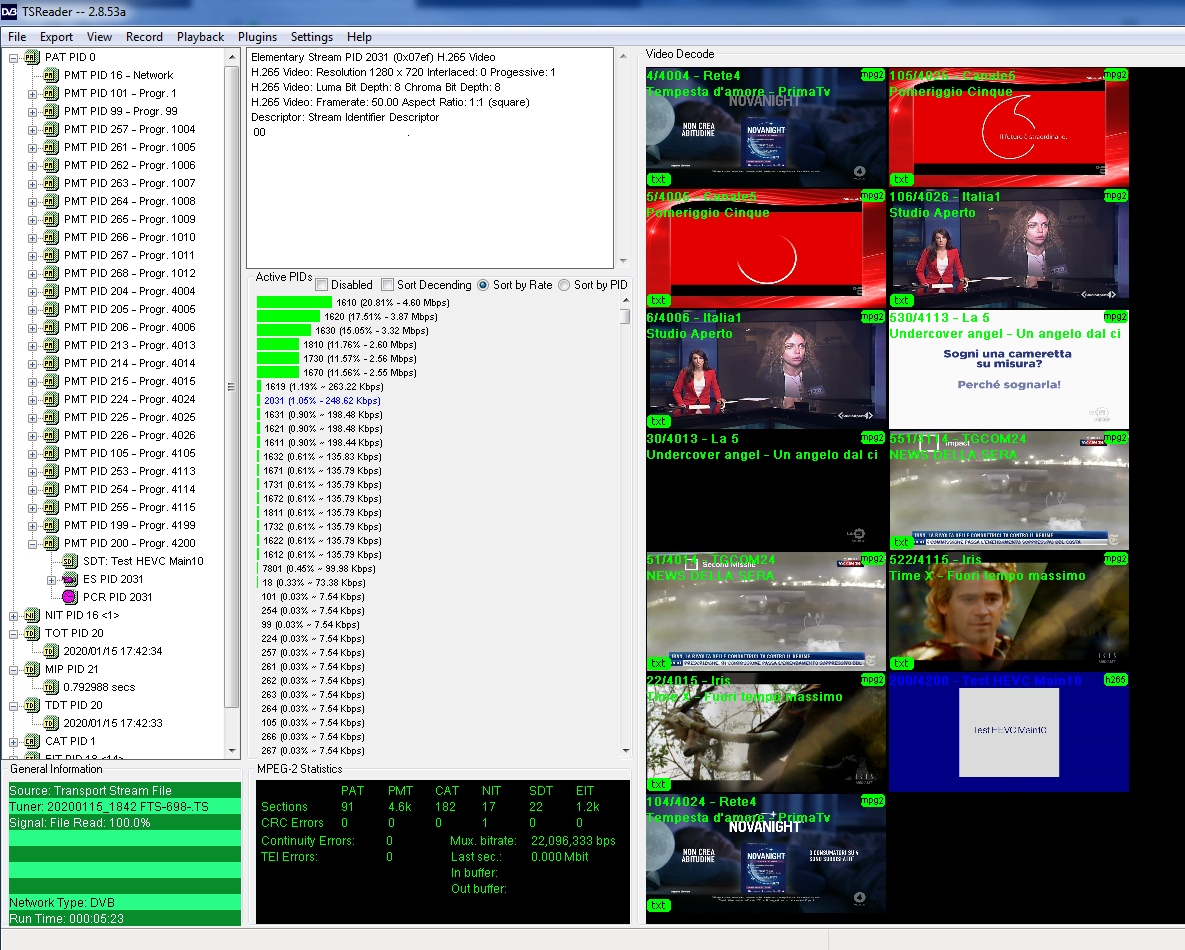Click mpg2 badge on 530/4113 La 5 thumbnail
The width and height of the screenshot is (1185, 950).
[1115, 317]
